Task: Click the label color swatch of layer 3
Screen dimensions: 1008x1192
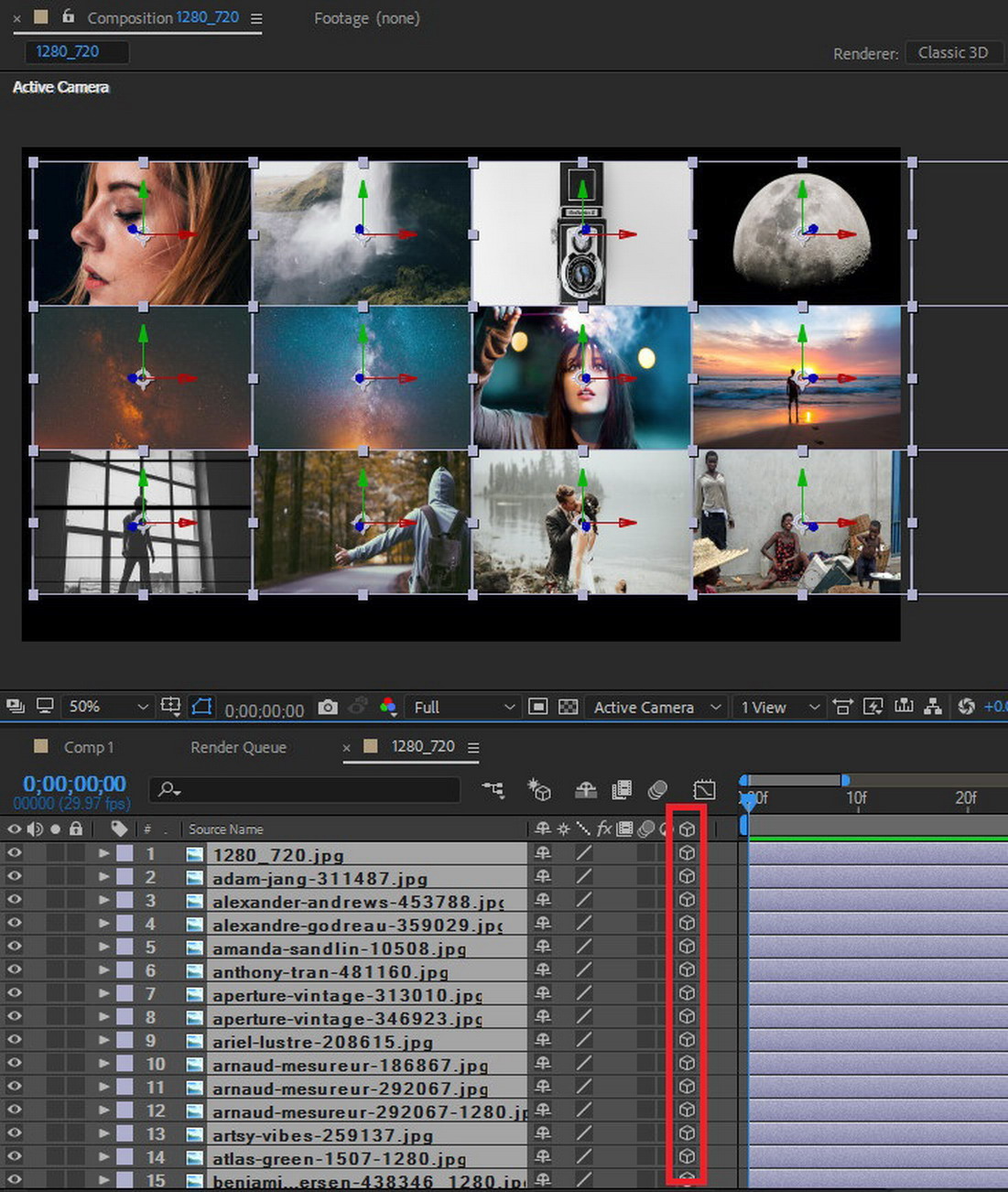Action: (125, 901)
